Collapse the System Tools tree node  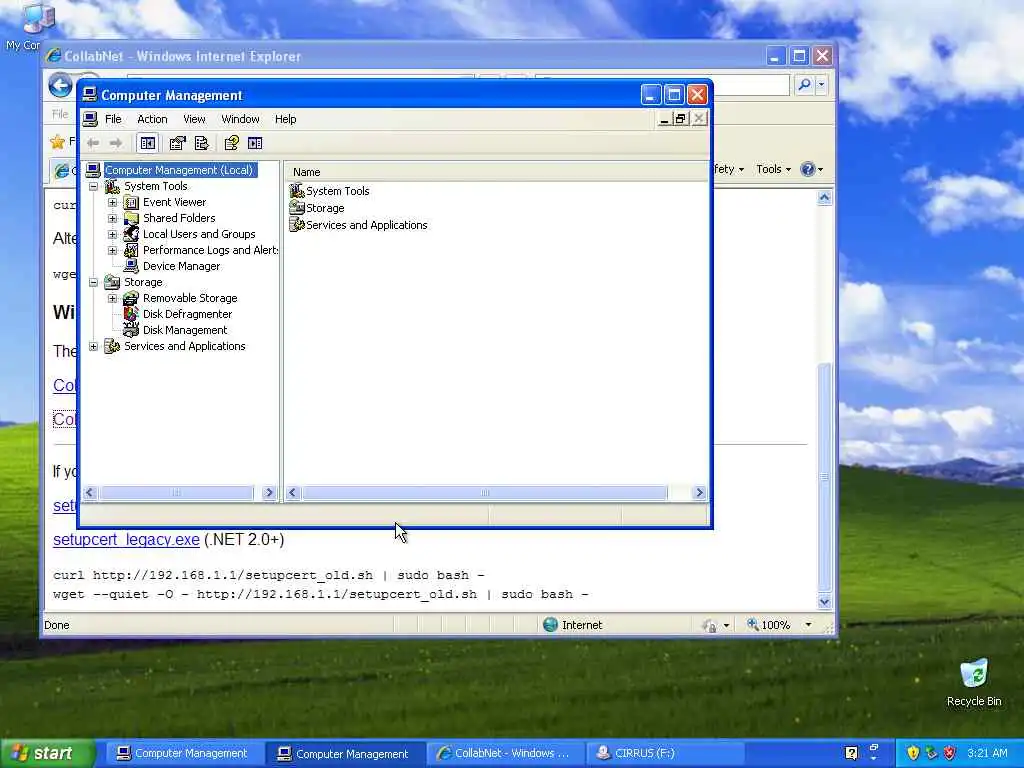(93, 187)
